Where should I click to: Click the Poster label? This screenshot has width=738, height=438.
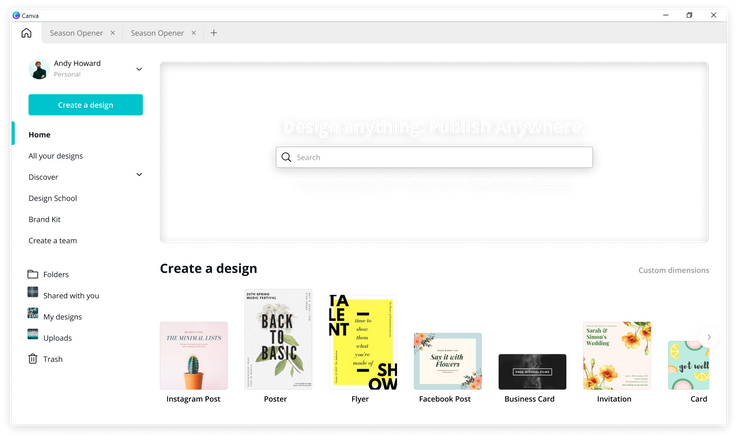[x=275, y=399]
